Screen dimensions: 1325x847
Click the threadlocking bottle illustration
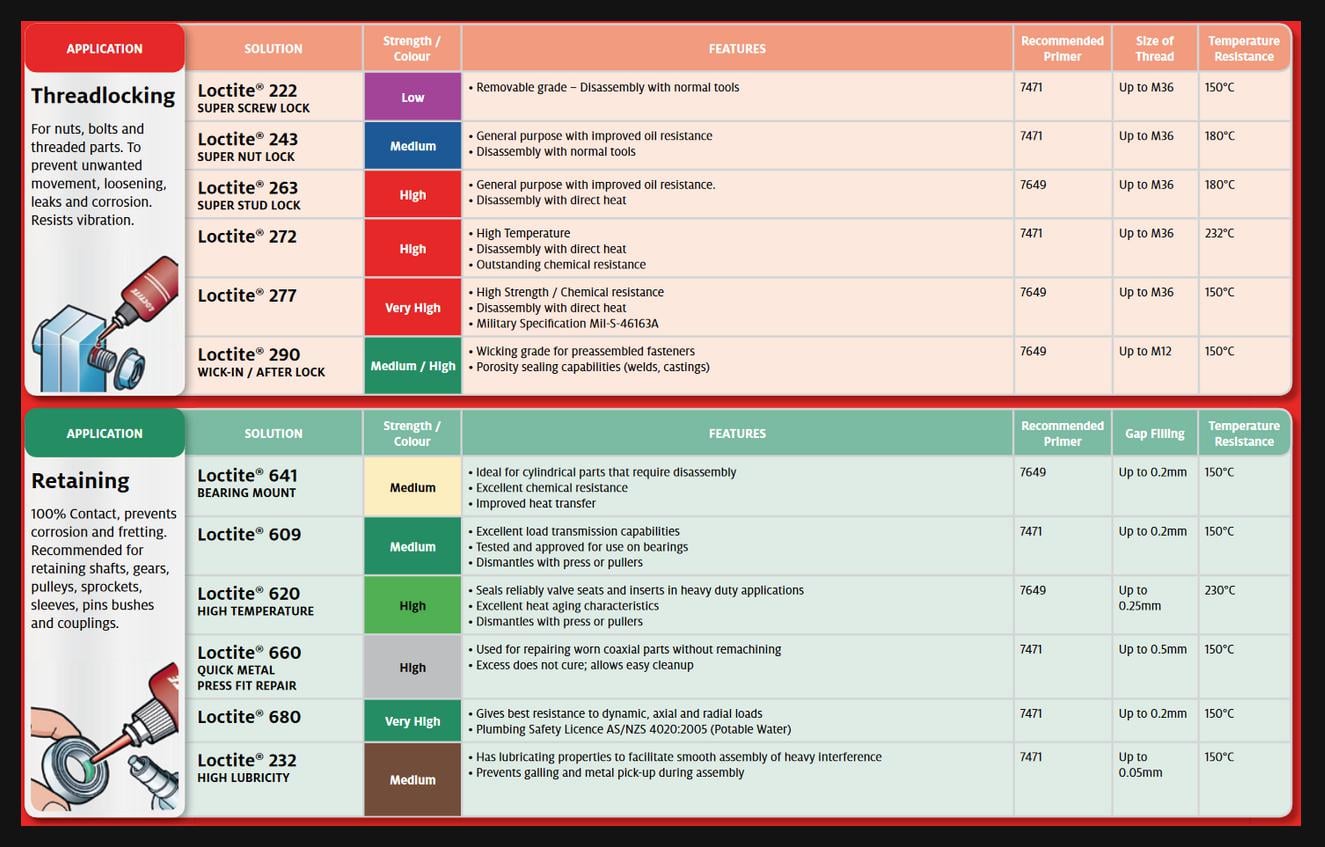point(104,325)
